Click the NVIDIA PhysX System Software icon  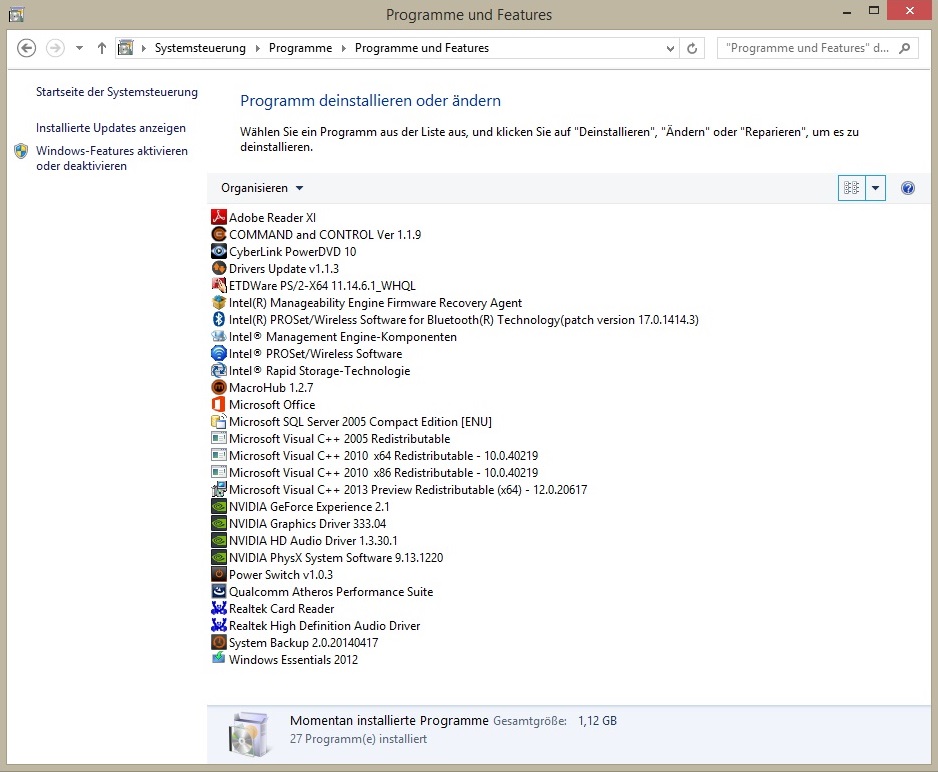click(219, 557)
